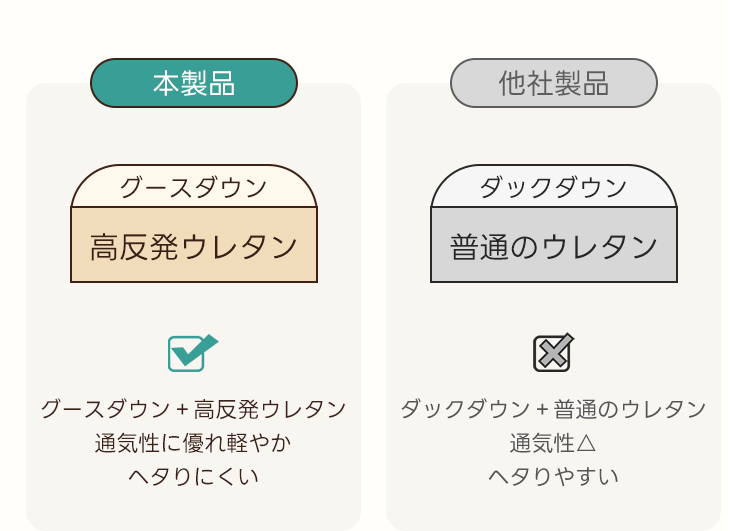Click the グースダウン + 高反発ウレタン text line
Screen dimensions: 750x531
194,409
